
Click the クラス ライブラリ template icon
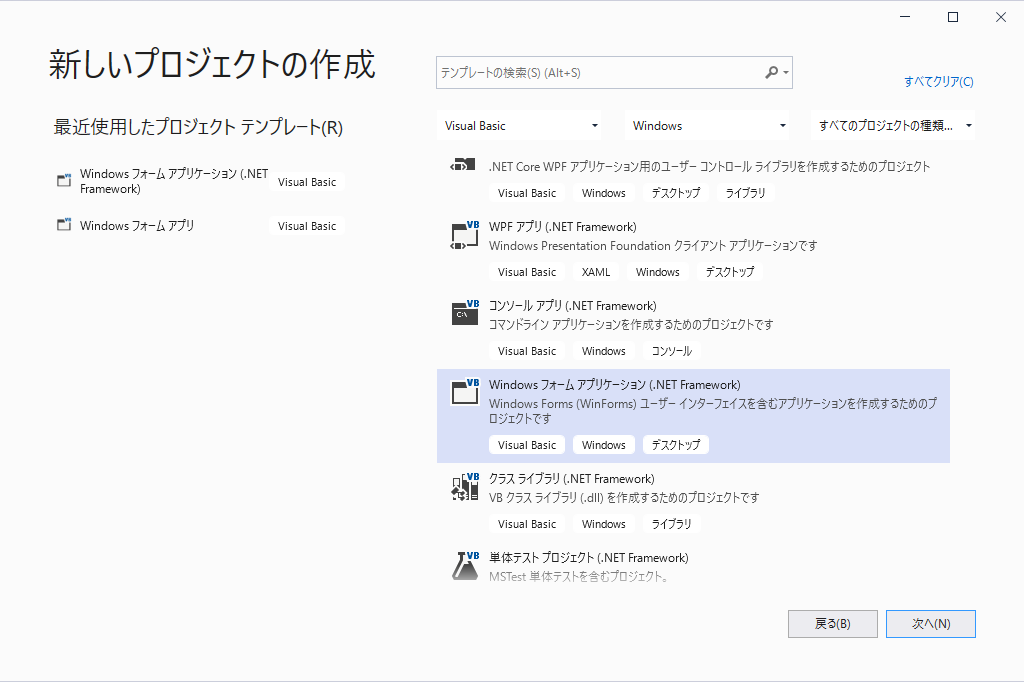[465, 487]
